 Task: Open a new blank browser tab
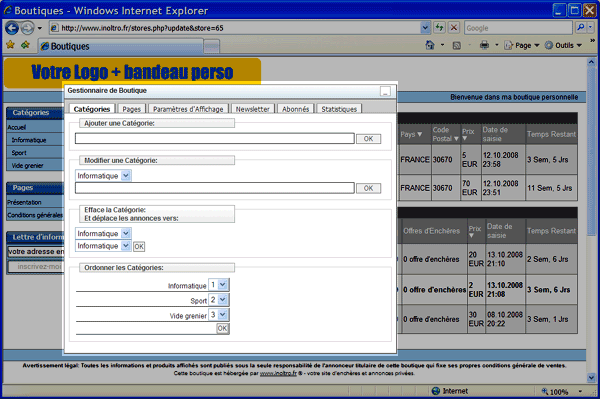[x=212, y=47]
